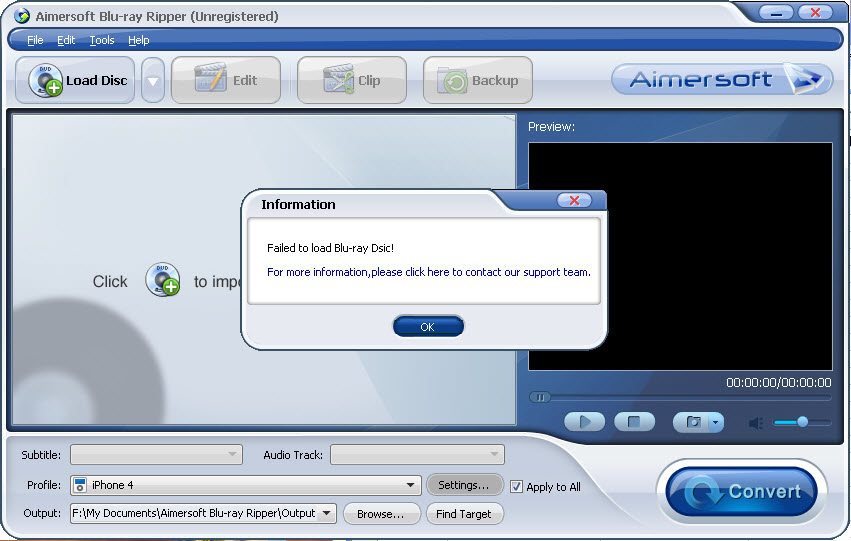This screenshot has height=541, width=851.
Task: Click the black preview video area
Action: [x=681, y=257]
